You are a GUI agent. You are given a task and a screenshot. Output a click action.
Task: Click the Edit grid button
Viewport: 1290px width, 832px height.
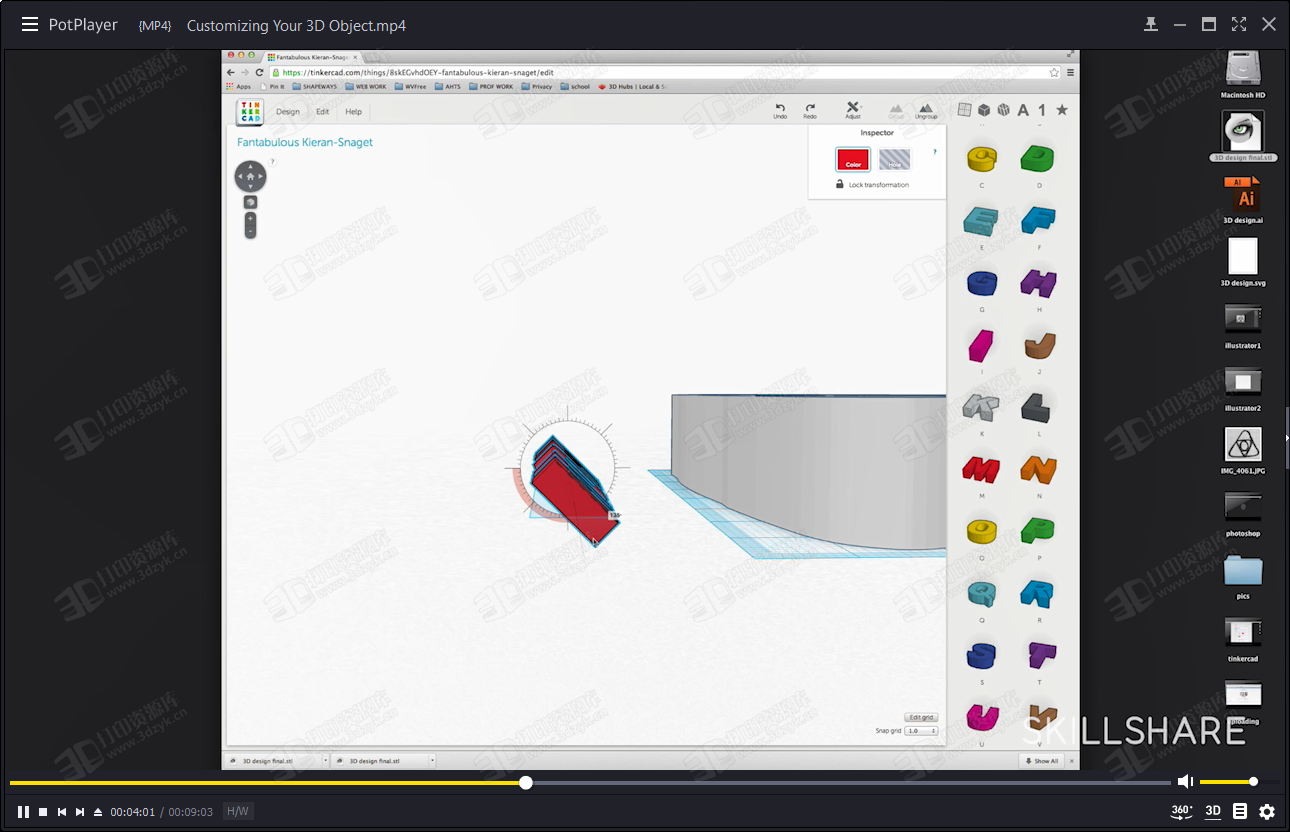[921, 717]
